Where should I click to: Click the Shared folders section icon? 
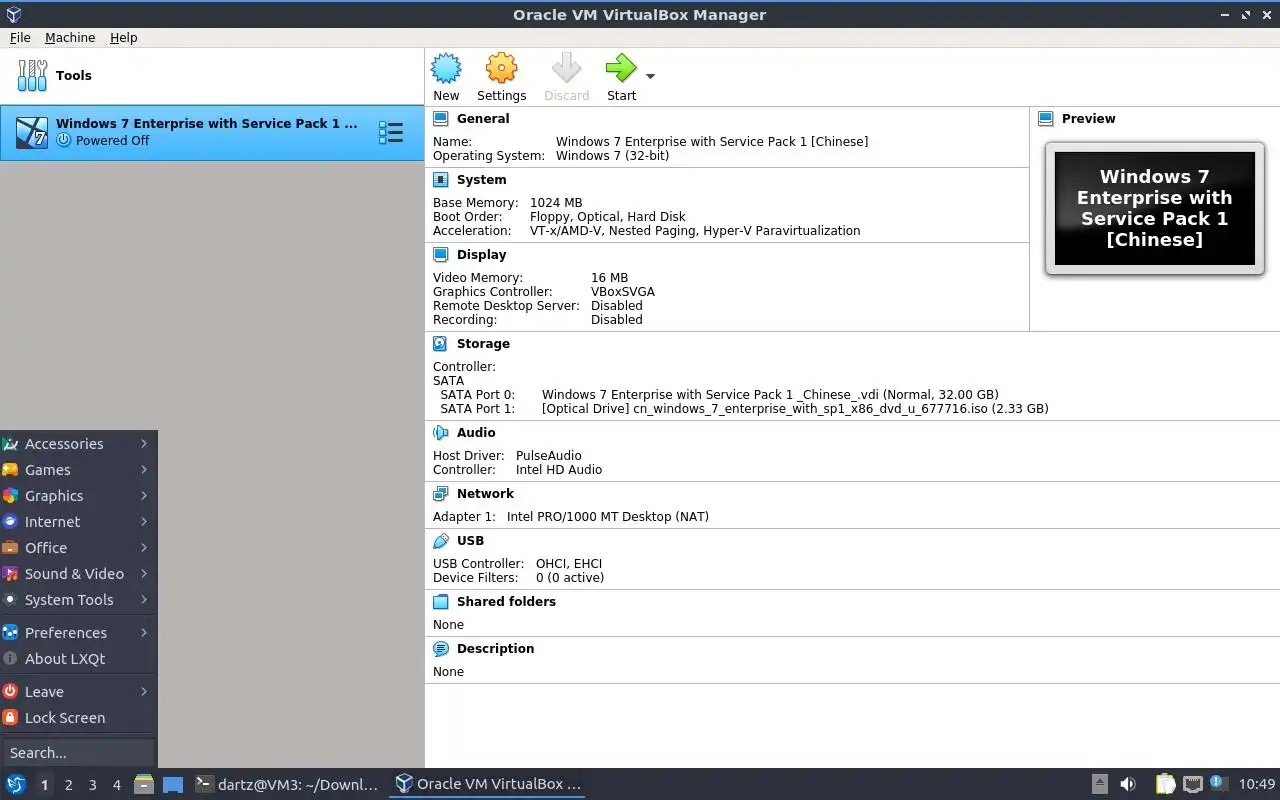(441, 602)
